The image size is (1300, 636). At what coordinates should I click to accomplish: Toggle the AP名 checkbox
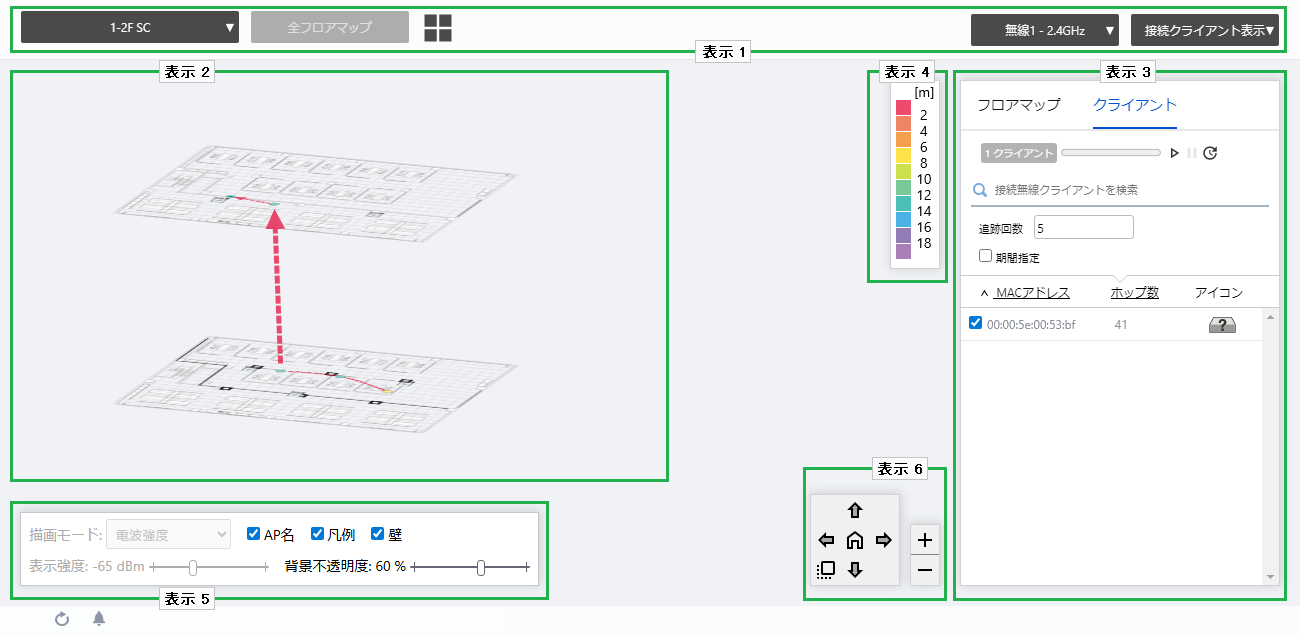pos(254,534)
